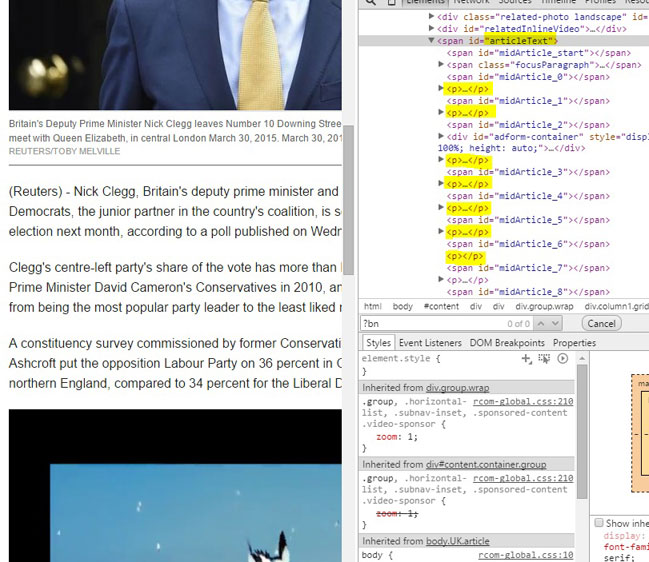649x562 pixels.
Task: Select html in the breadcrumb bar
Action: coord(373,306)
